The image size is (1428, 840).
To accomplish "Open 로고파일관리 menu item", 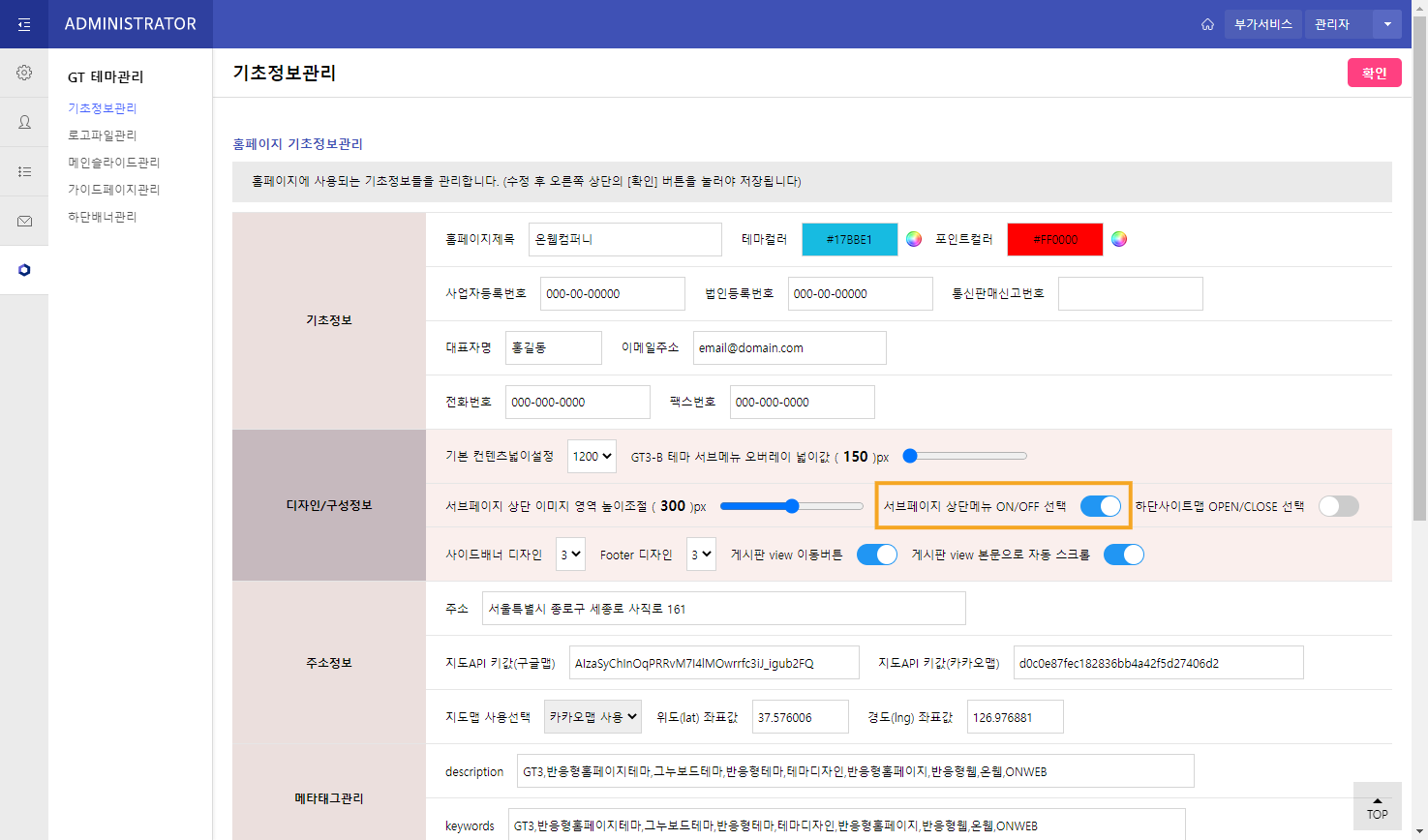I will [x=102, y=135].
